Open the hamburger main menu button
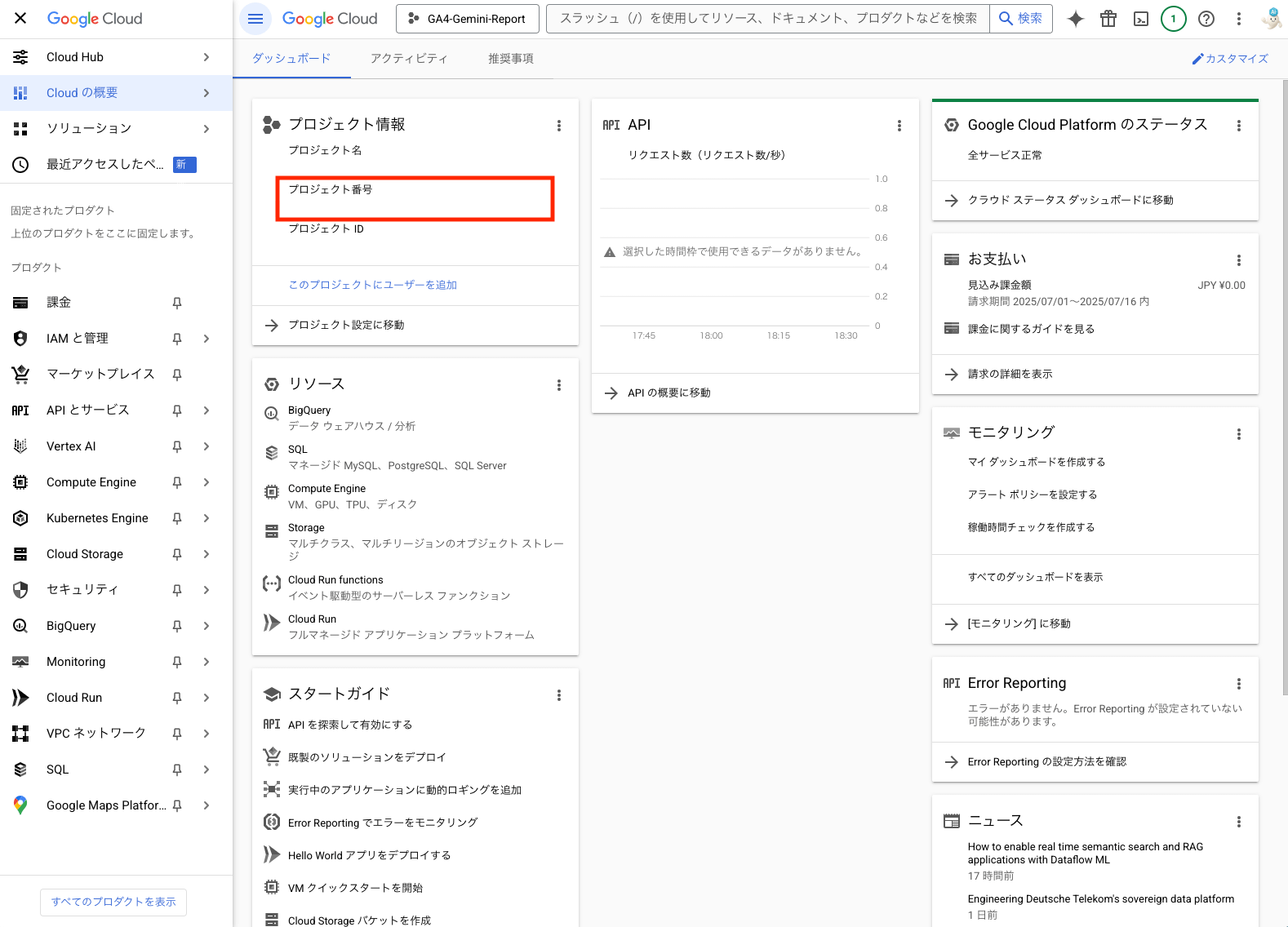1288x927 pixels. [255, 19]
